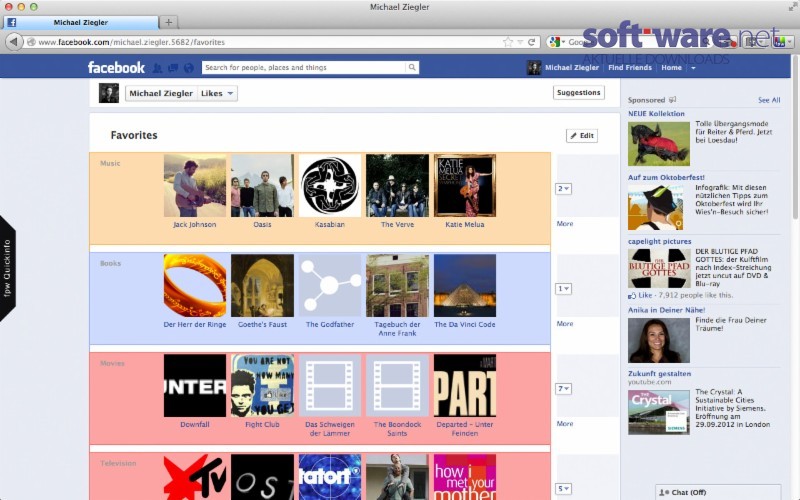Open Find Friends in top bar
Viewport: 800px width, 500px height.
point(630,67)
